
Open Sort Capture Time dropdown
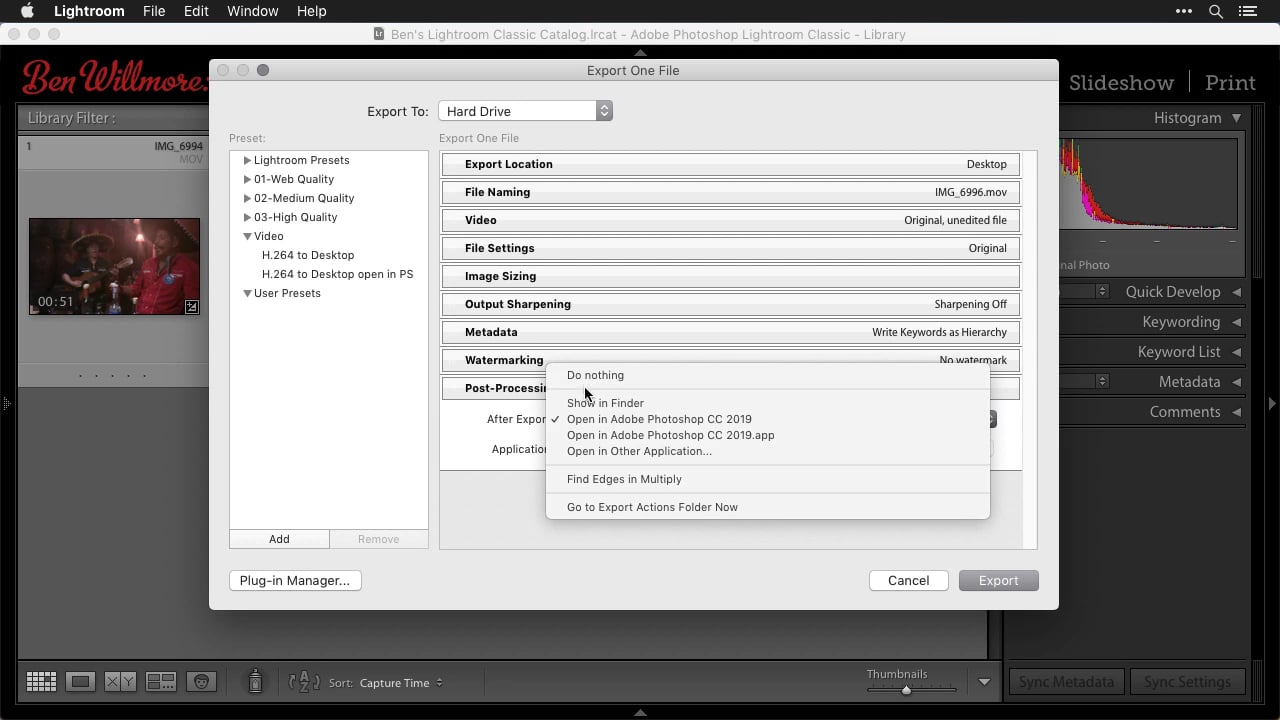point(401,683)
